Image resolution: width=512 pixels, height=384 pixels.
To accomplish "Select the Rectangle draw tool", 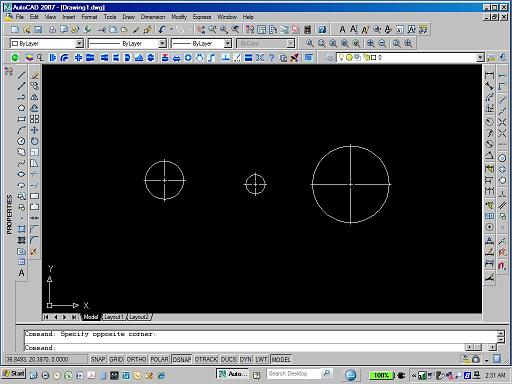I will tap(21, 119).
